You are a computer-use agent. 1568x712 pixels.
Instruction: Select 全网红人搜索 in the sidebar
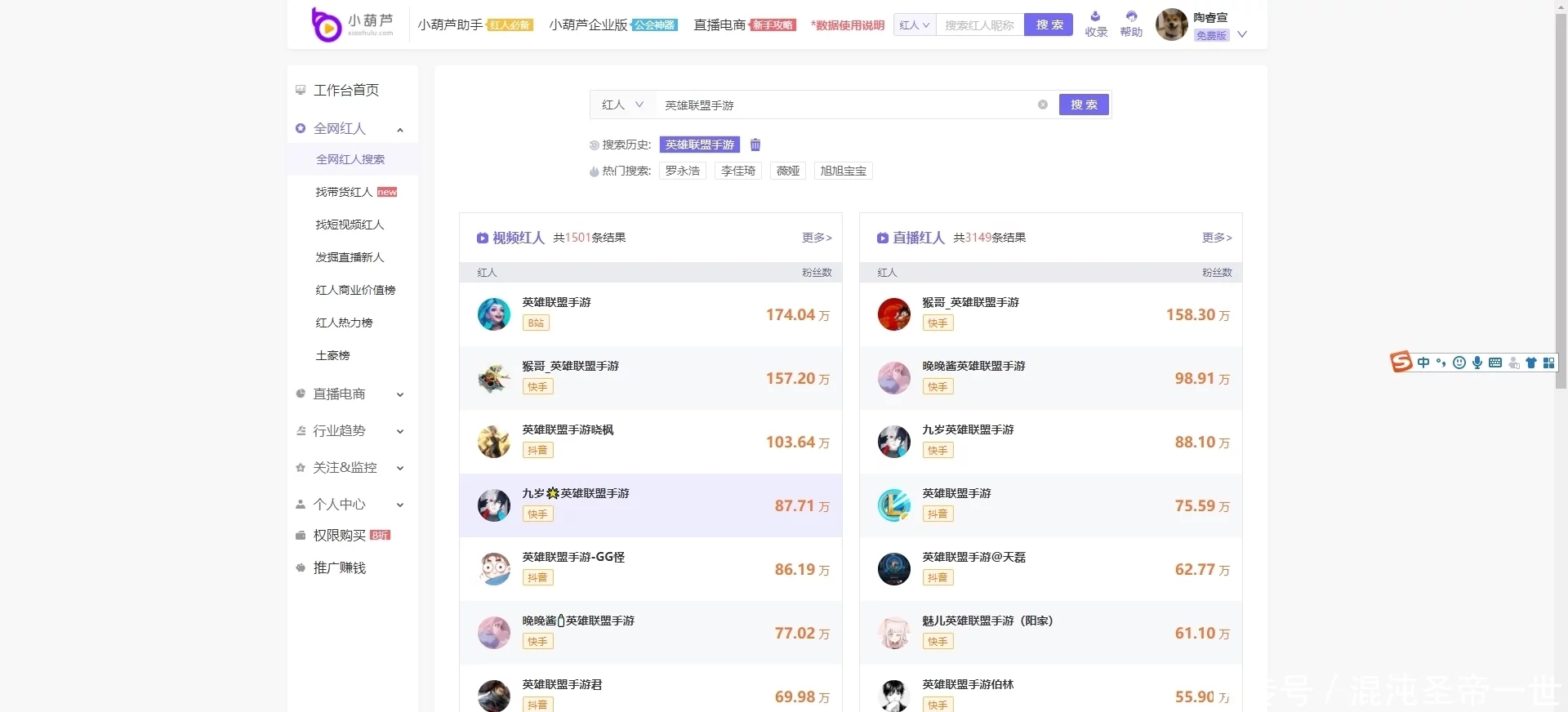coord(350,159)
